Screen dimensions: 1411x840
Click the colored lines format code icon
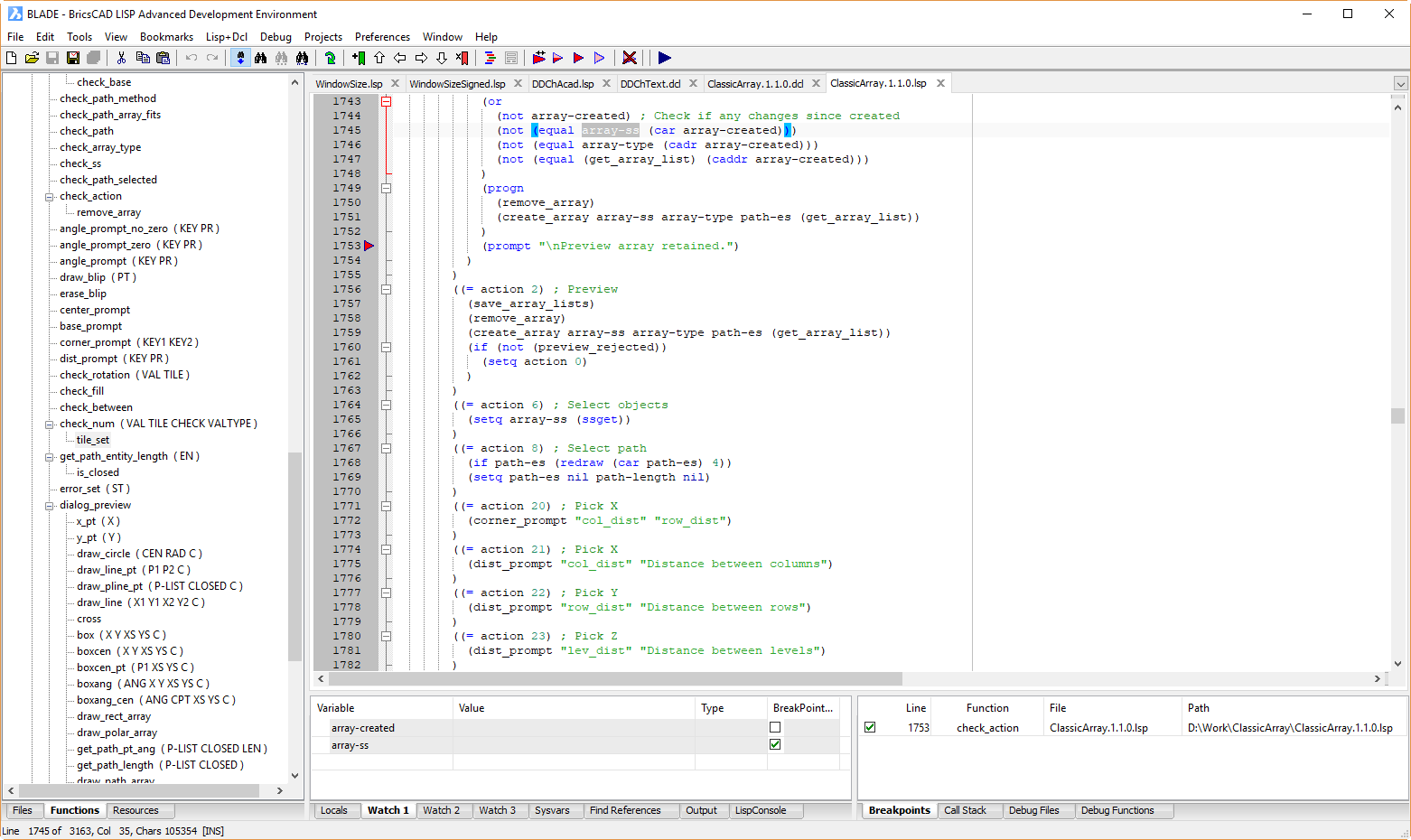pyautogui.click(x=490, y=58)
